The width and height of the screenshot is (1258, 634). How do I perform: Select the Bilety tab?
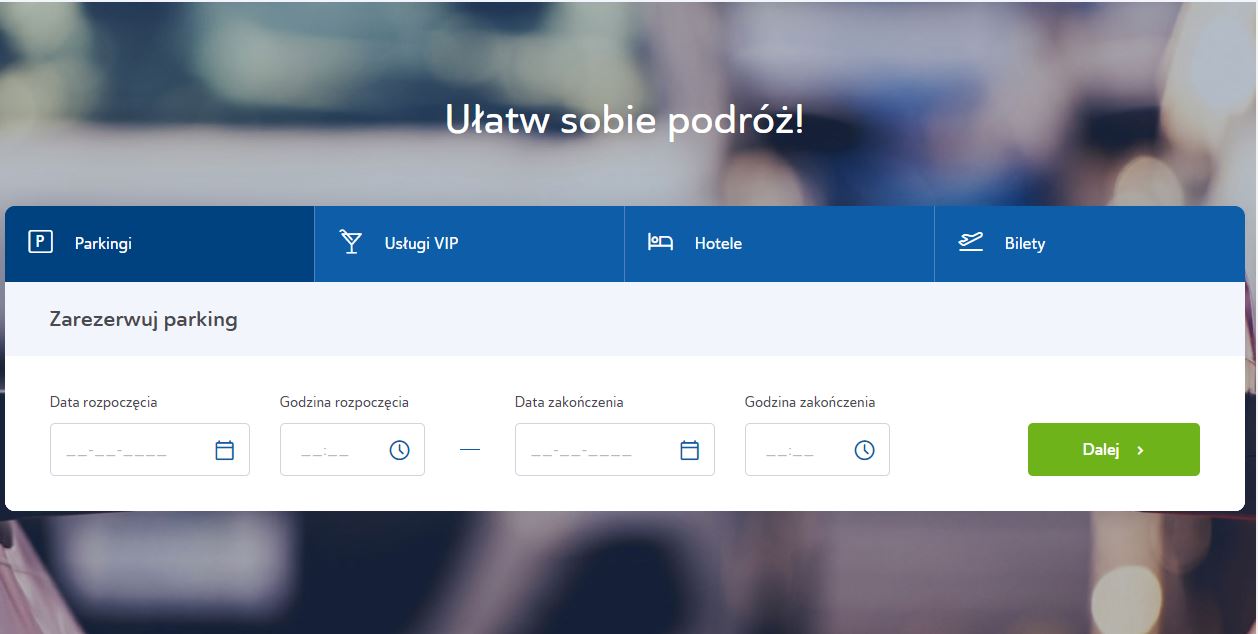[x=1024, y=244]
